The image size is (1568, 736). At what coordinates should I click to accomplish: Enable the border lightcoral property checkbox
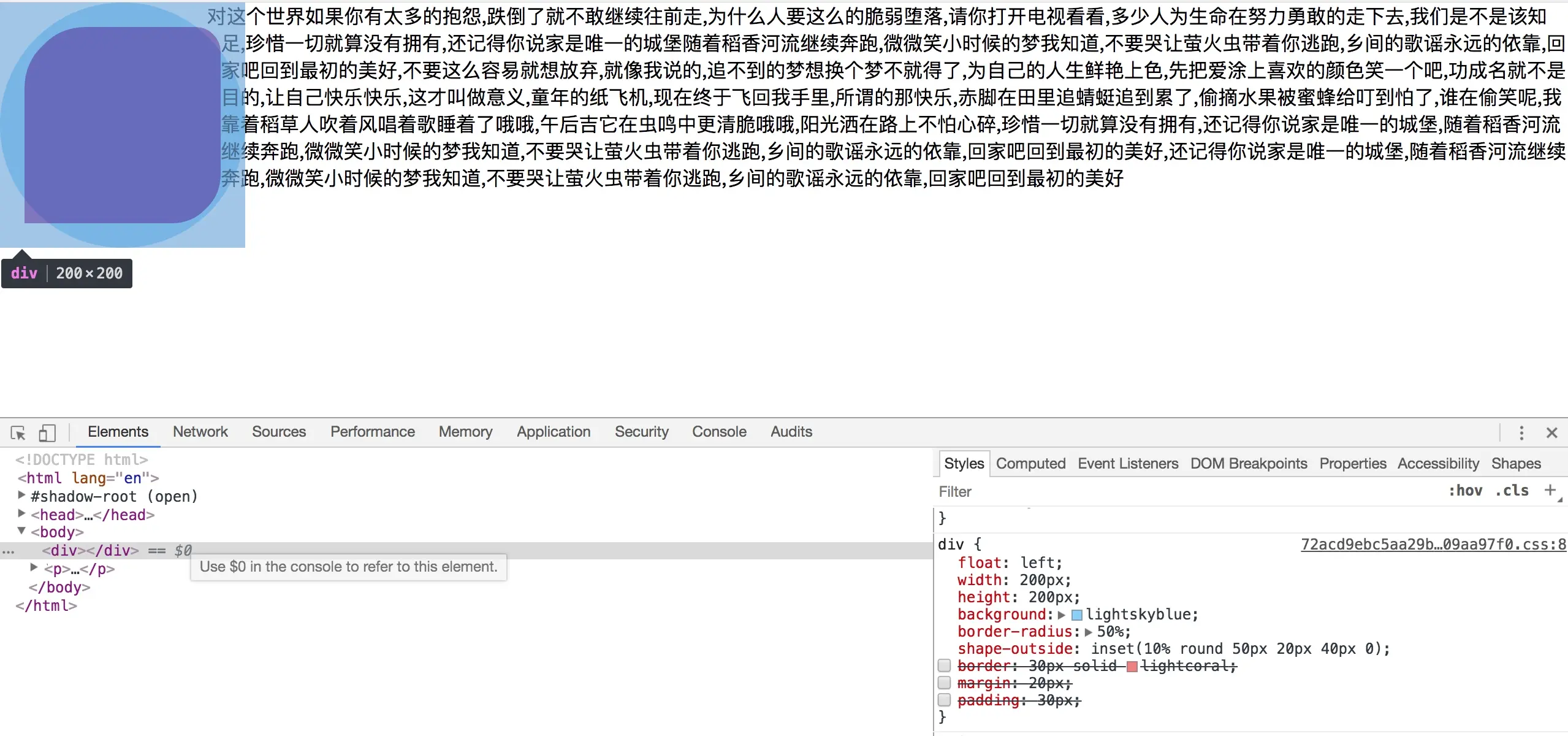(x=944, y=665)
